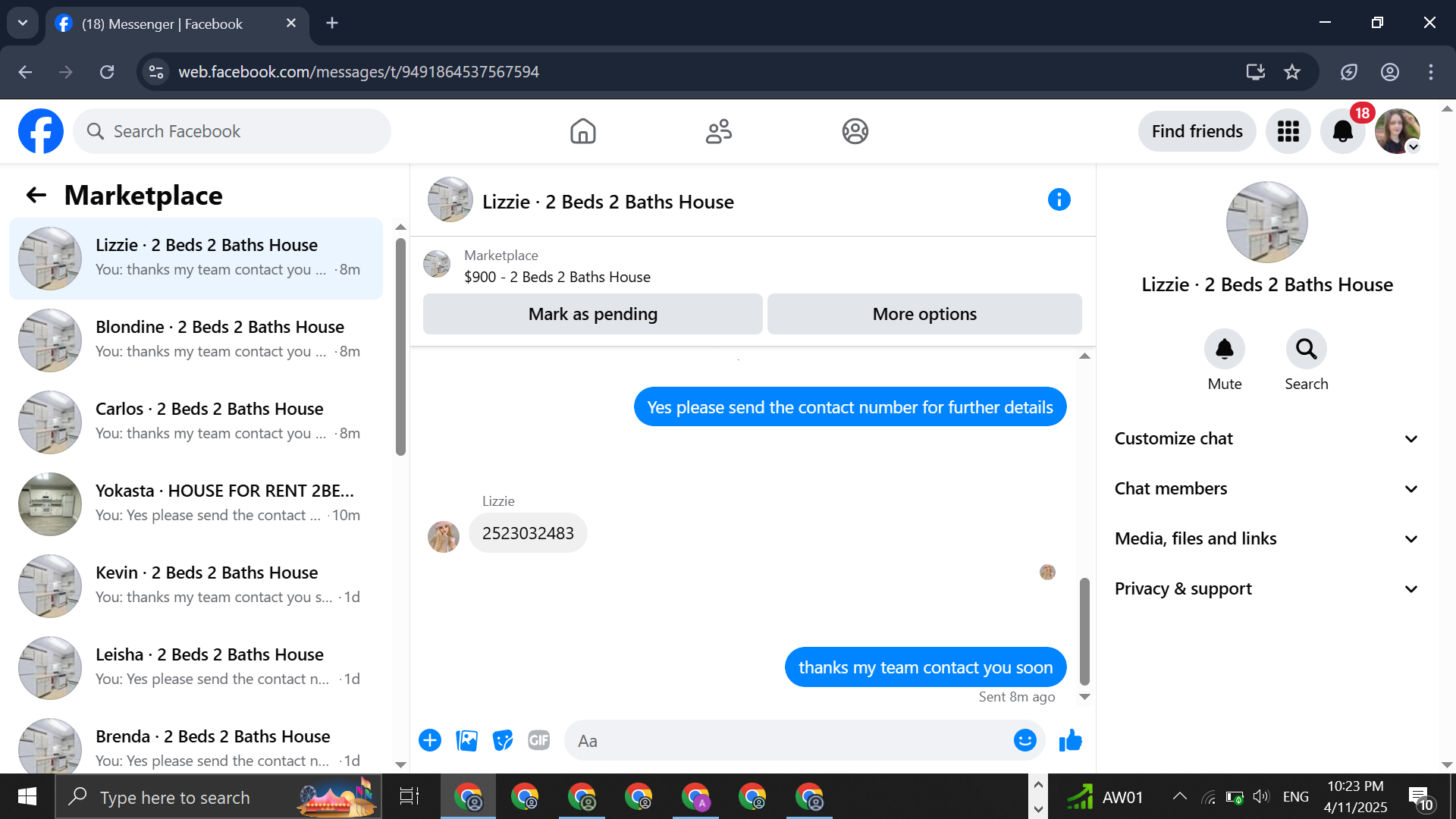This screenshot has height=819, width=1456.
Task: Open the notifications bell with 18 badge
Action: 1343,131
